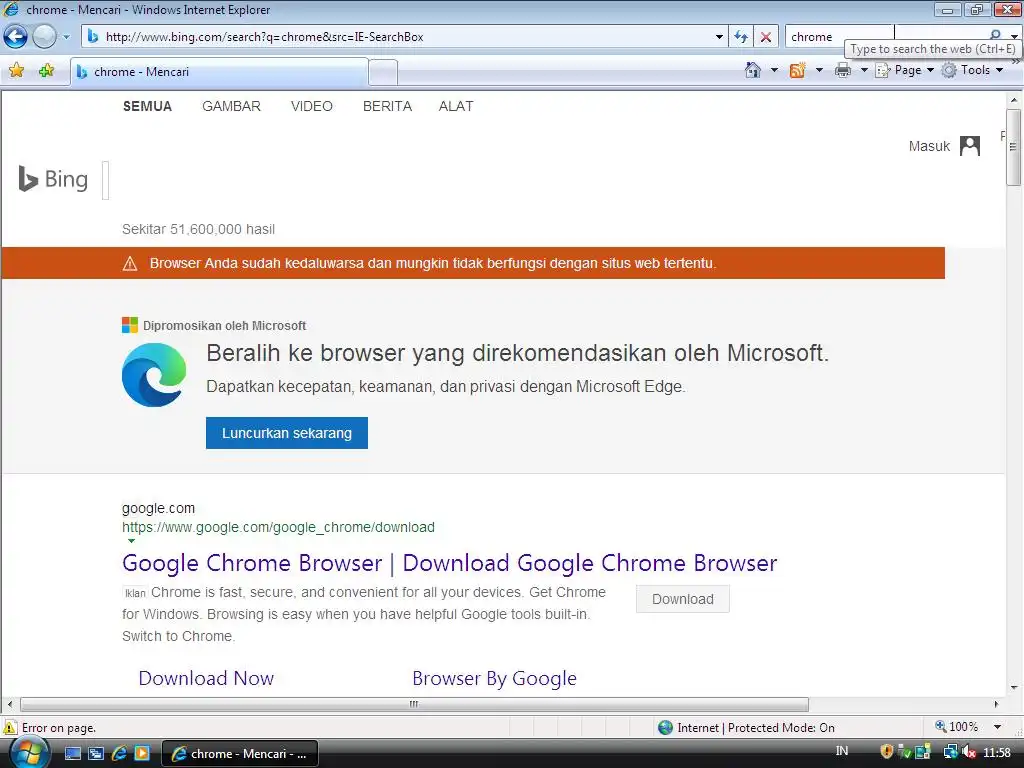The image size is (1024, 768).
Task: Open the search provider options dropdown
Action: pyautogui.click(x=1014, y=37)
